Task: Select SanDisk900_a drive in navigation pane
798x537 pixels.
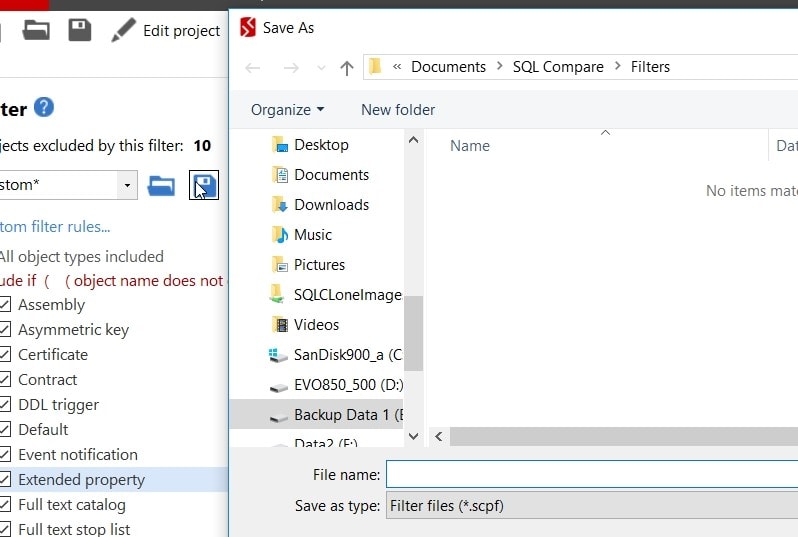Action: 348,355
